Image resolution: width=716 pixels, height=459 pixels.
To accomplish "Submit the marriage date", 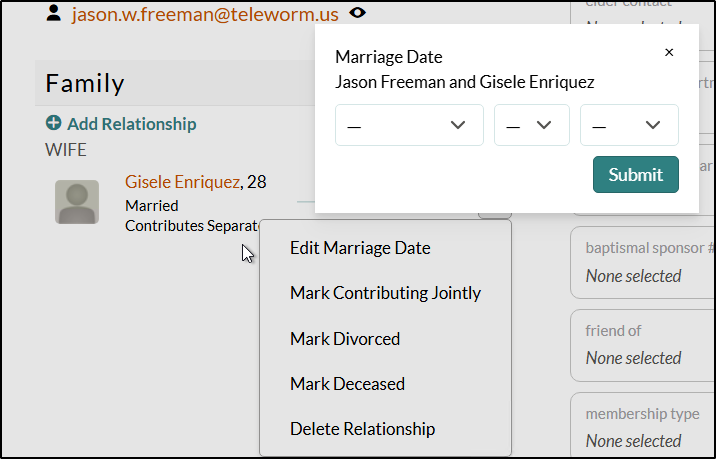I will pyautogui.click(x=636, y=174).
